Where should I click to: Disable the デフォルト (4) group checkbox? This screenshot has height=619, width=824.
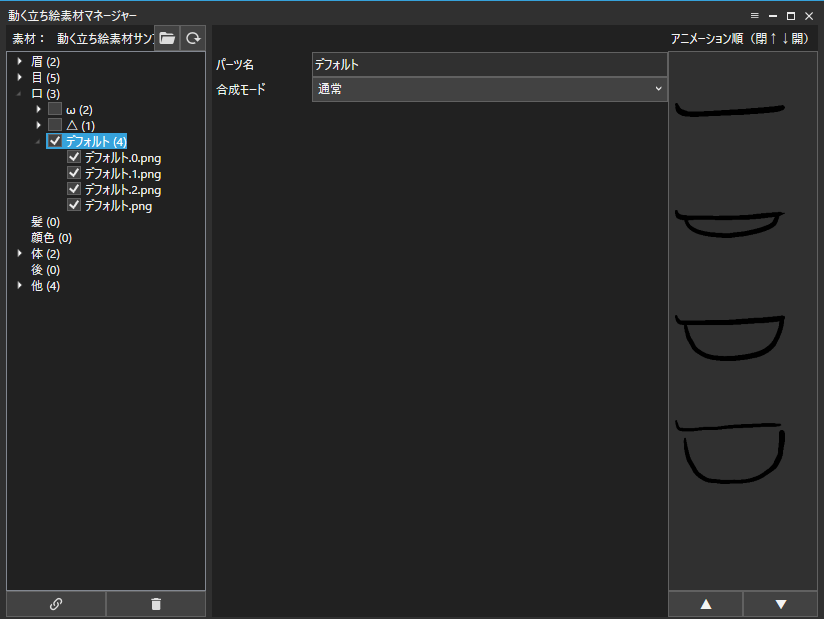[x=56, y=141]
